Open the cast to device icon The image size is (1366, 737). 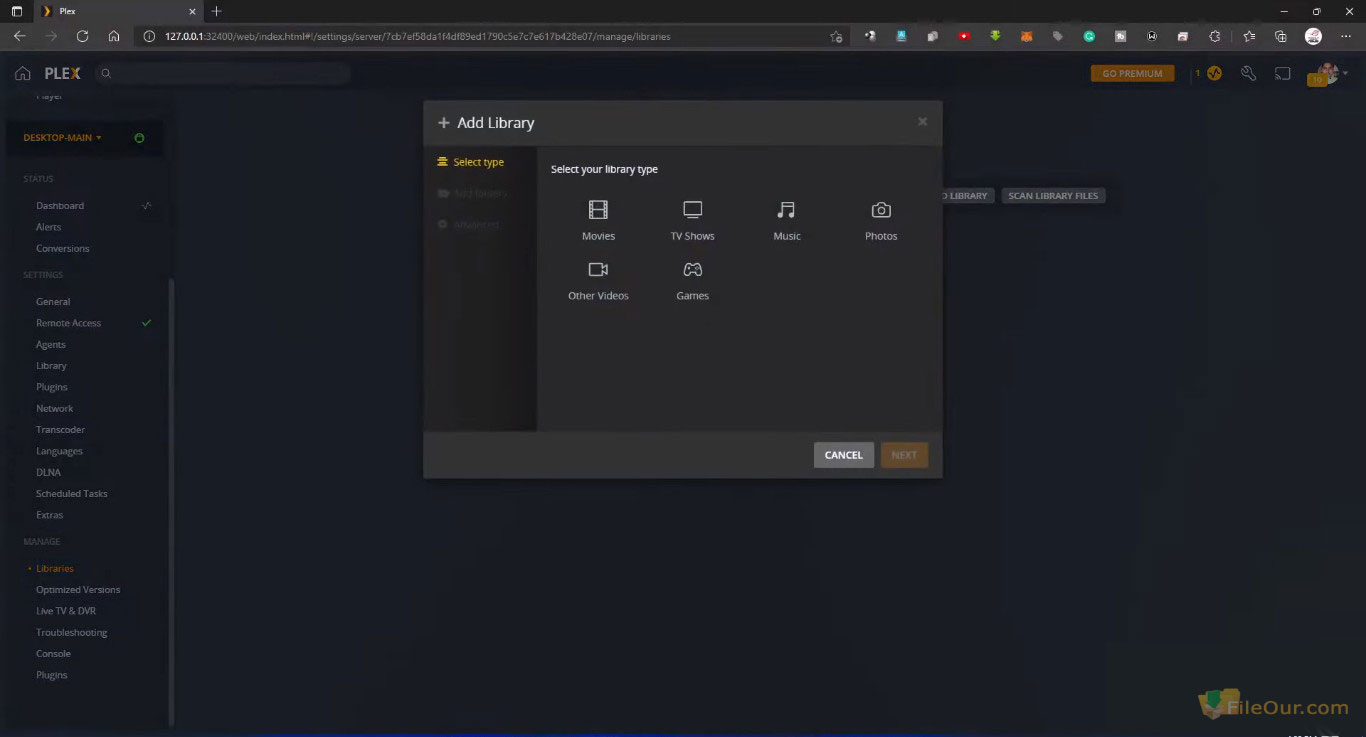pyautogui.click(x=1282, y=73)
